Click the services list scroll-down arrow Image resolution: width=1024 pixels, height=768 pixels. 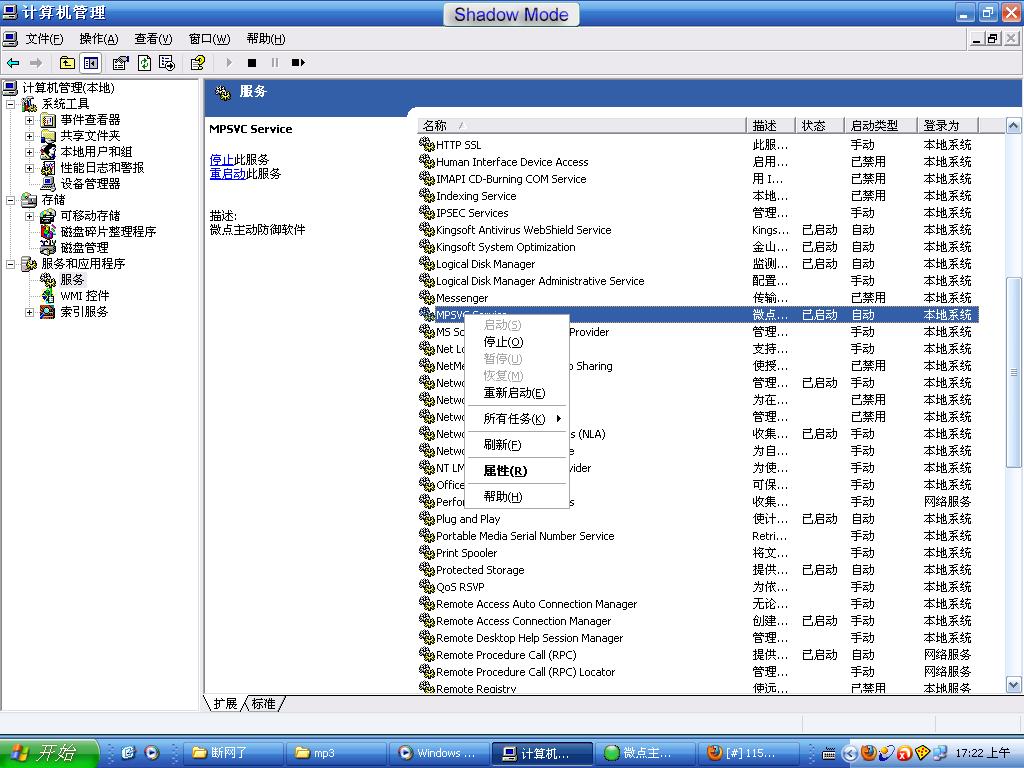coord(1013,685)
